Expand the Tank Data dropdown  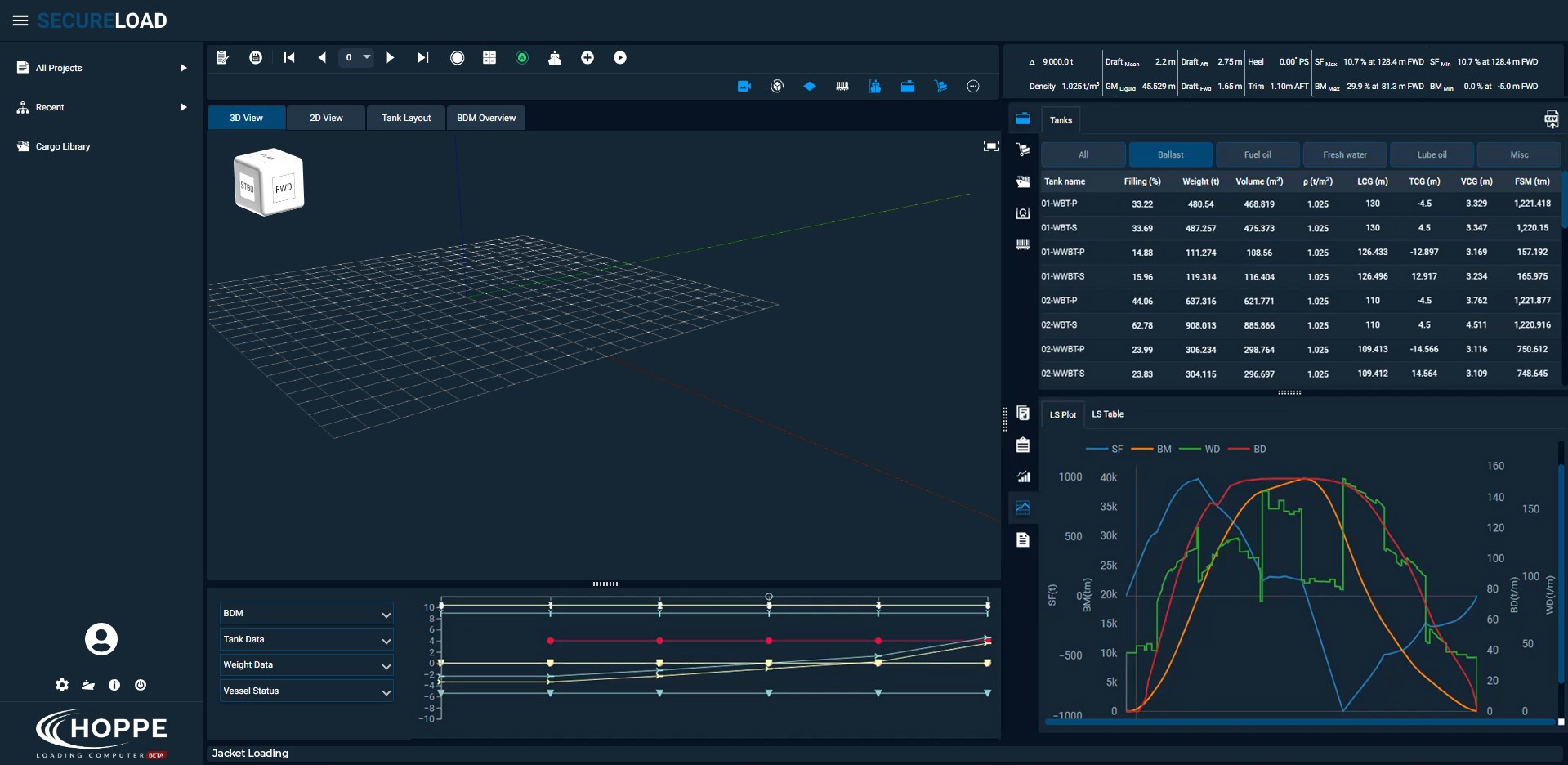306,639
